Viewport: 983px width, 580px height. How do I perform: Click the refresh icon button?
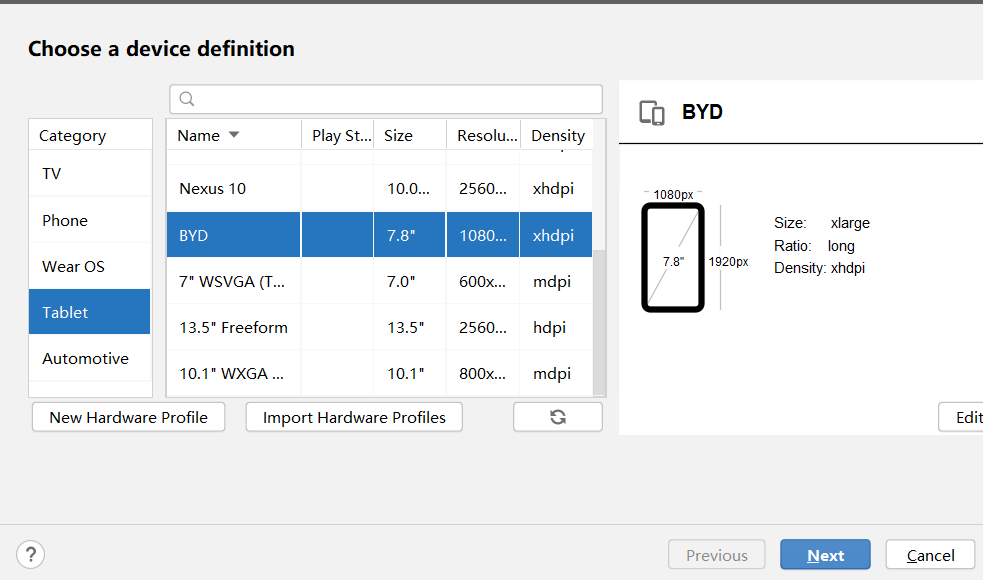557,417
